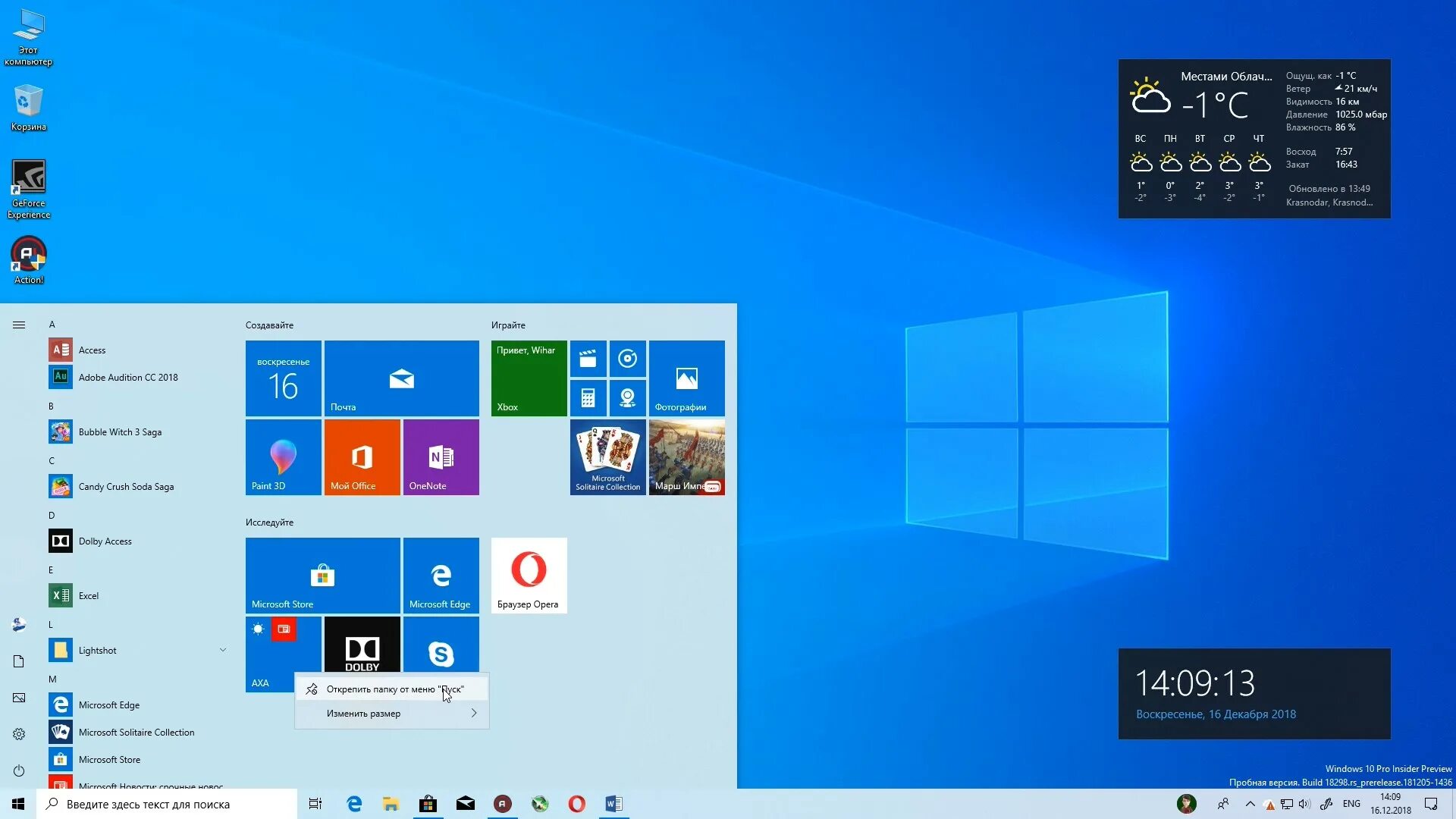Open Microsoft Store in the app list
The height and width of the screenshot is (819, 1456).
pos(136,759)
